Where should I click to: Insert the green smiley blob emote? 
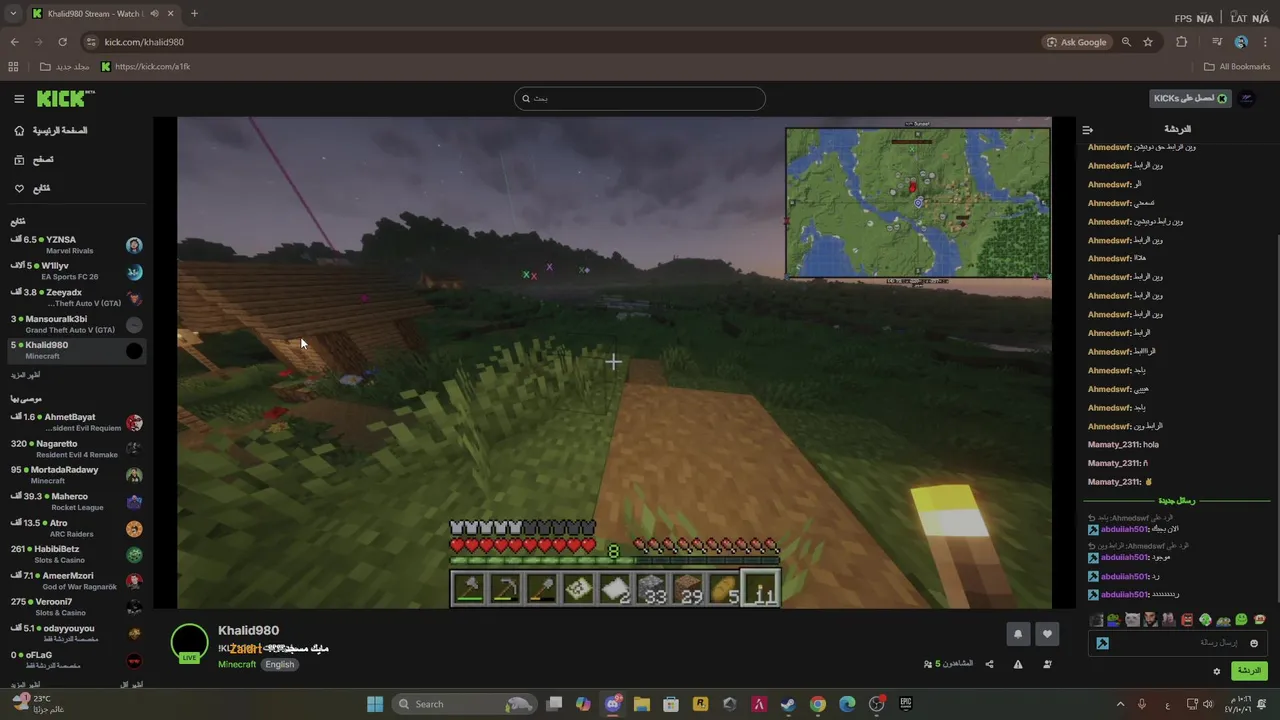point(1241,620)
